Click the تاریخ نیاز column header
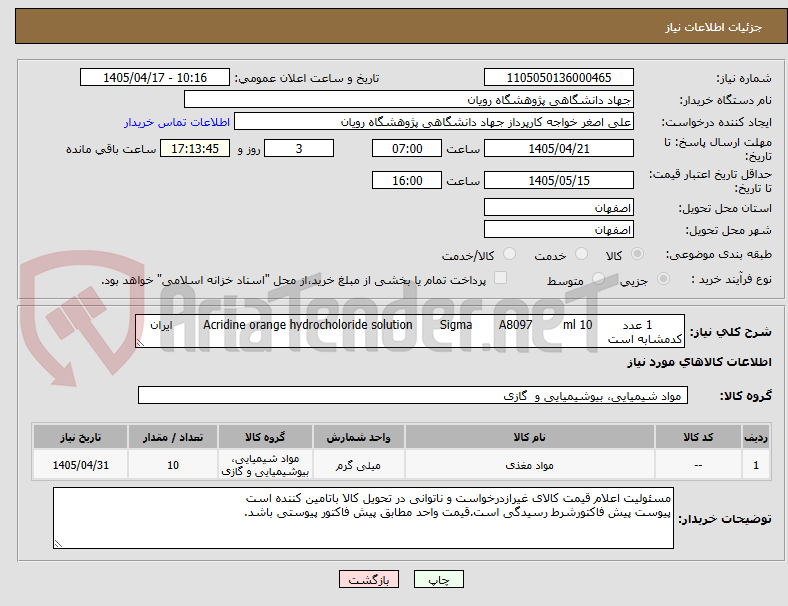788x606 pixels. coord(80,437)
